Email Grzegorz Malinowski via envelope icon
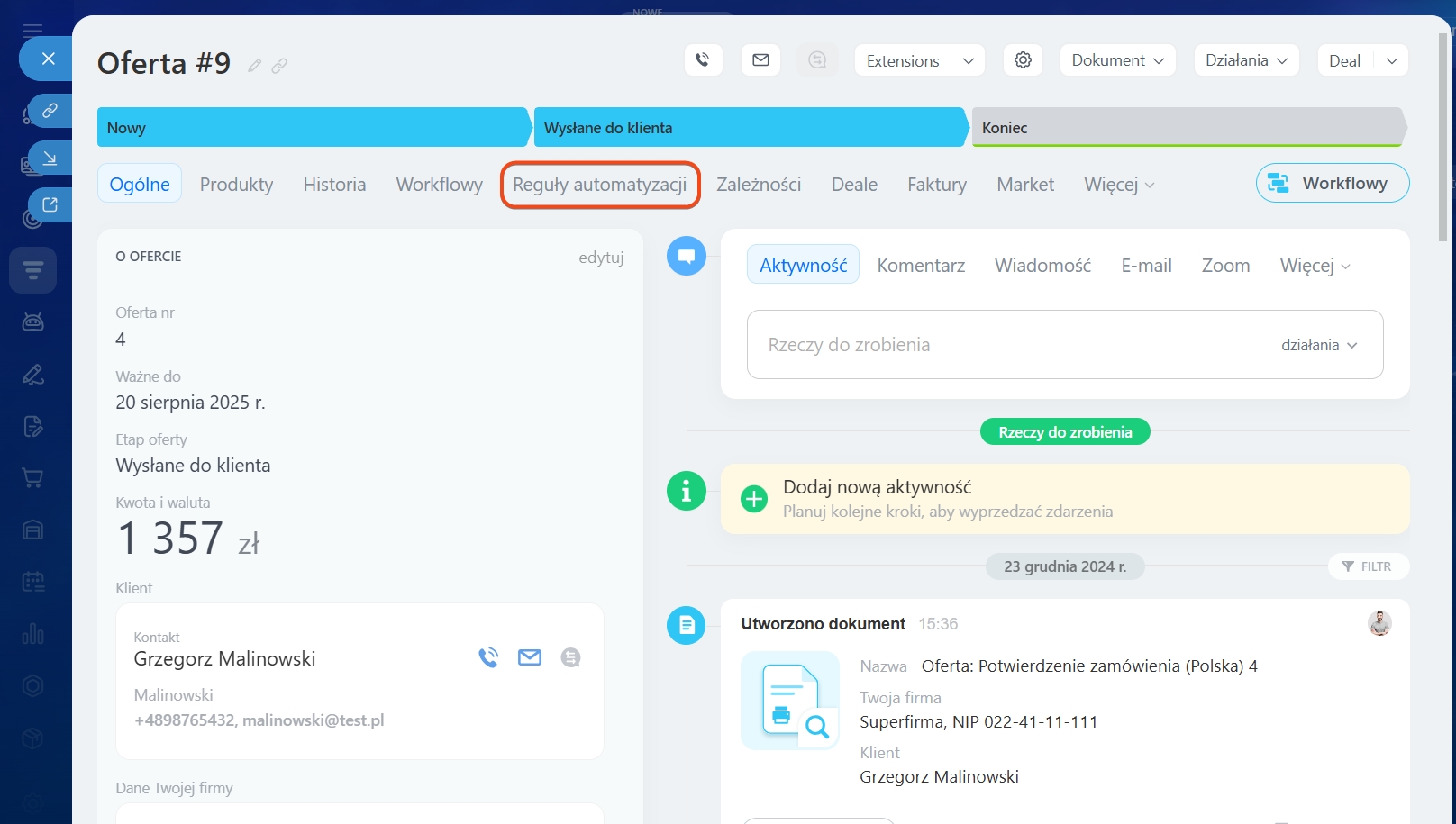The image size is (1456, 824). click(530, 657)
